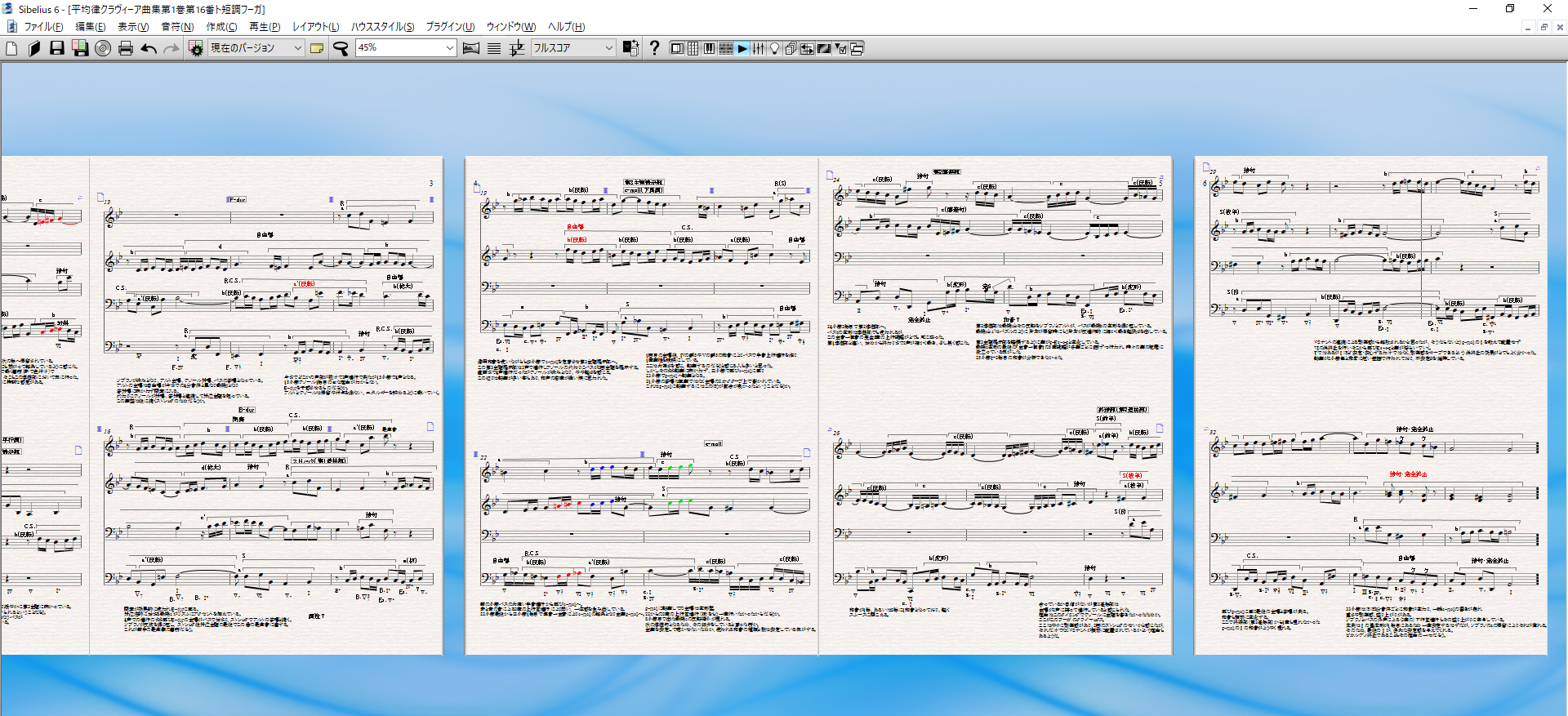Minimize the inner score document window
This screenshot has height=716, width=1568.
1528,27
